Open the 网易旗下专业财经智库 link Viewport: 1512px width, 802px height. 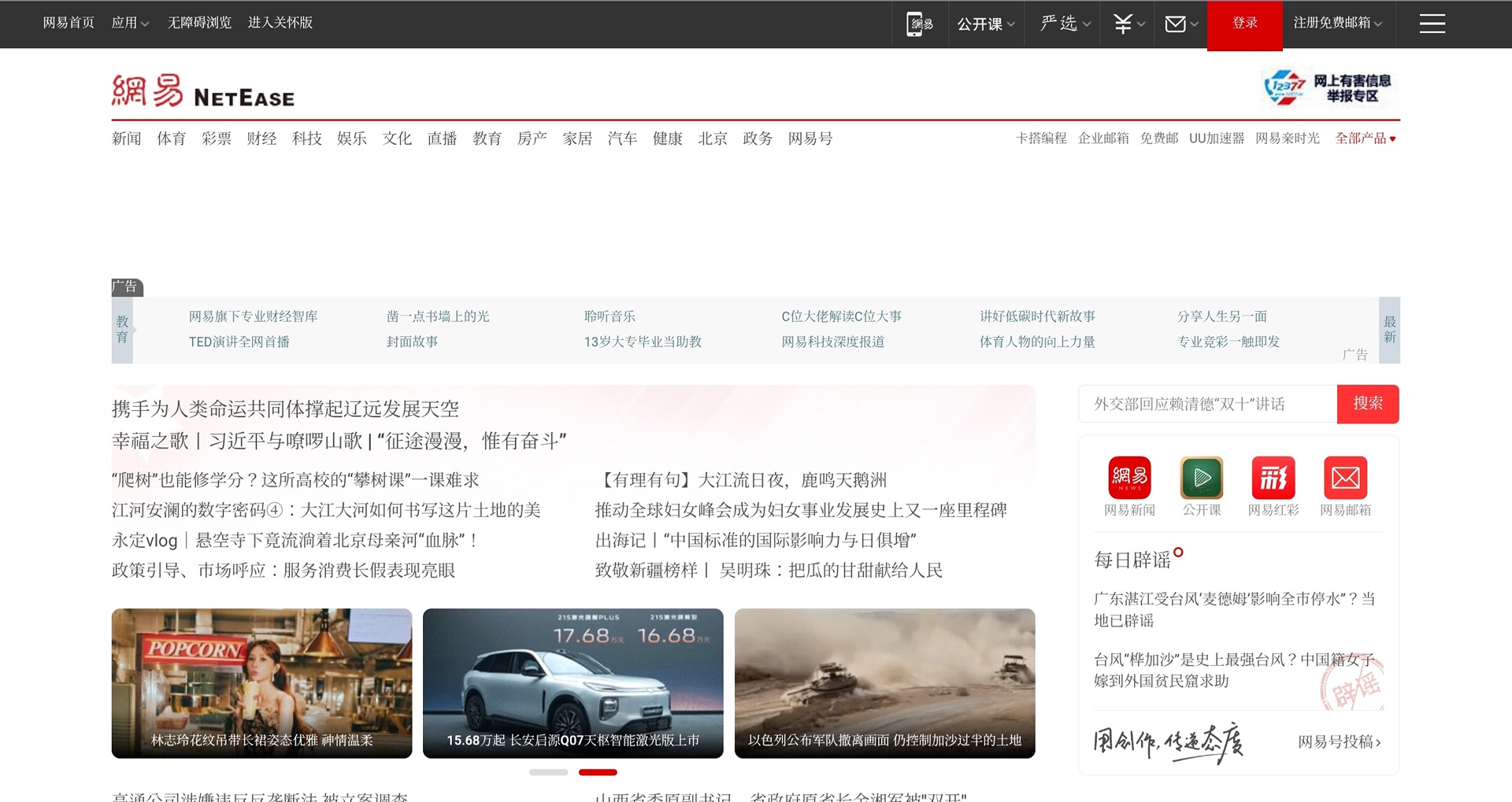click(254, 316)
